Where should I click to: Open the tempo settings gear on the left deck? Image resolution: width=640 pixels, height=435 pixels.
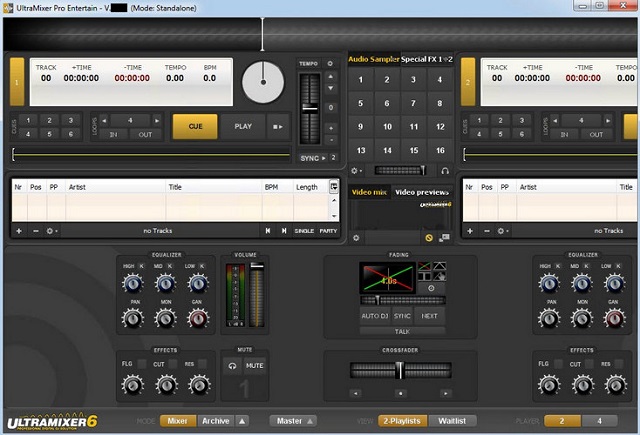[330, 64]
